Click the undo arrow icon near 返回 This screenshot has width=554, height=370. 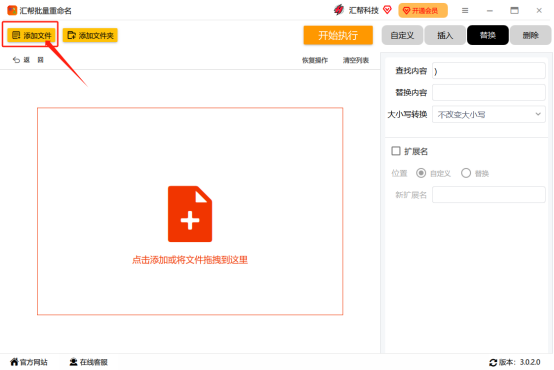[x=16, y=60]
